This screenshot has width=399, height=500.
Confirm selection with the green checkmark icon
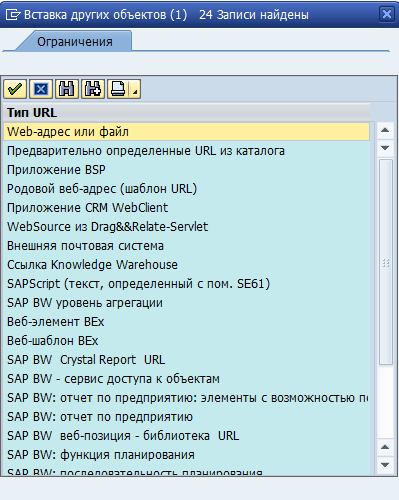[x=15, y=89]
